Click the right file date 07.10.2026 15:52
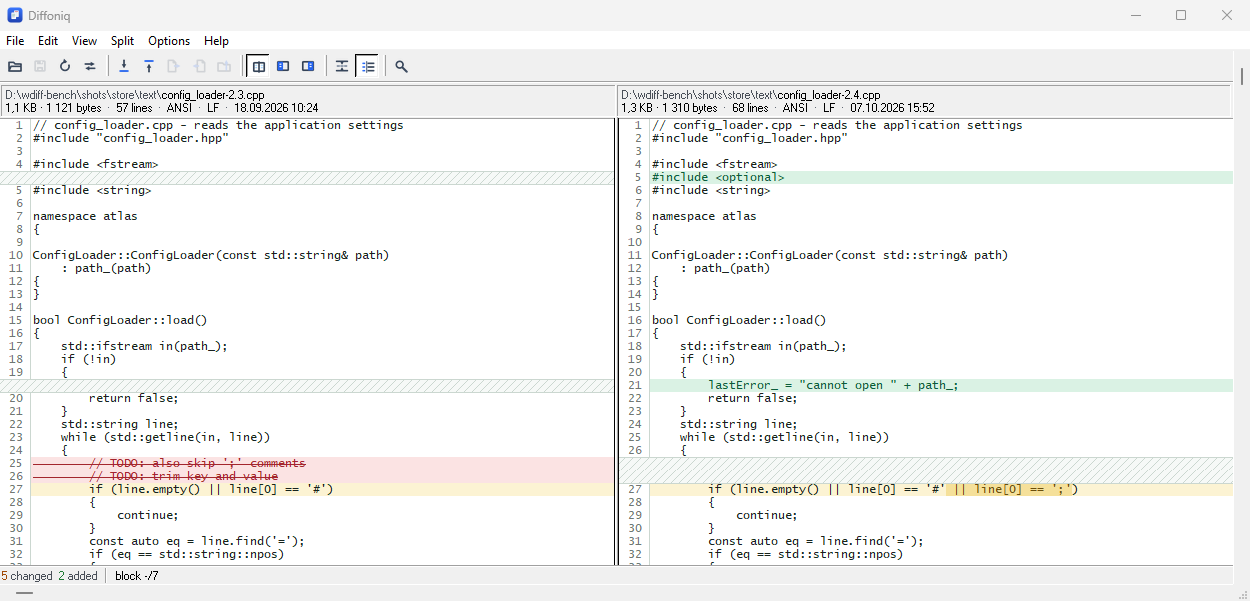 (x=892, y=107)
